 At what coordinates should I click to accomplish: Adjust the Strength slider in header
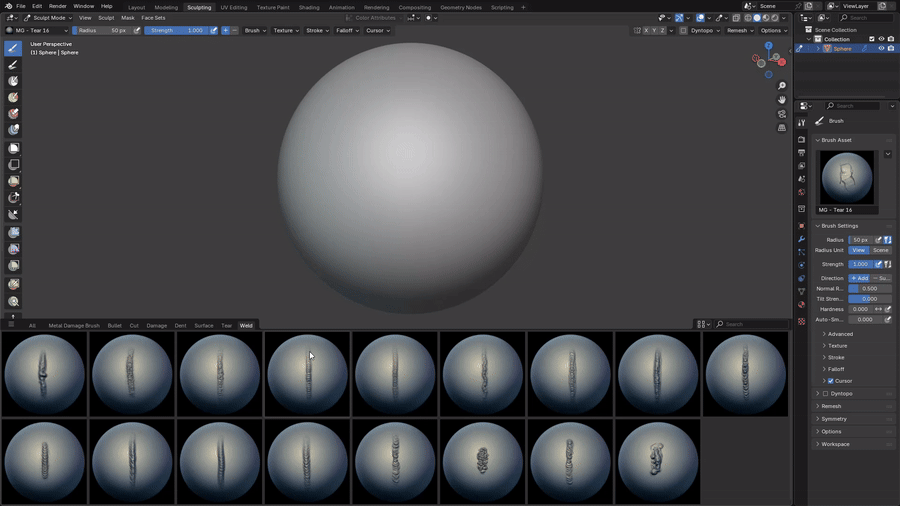point(176,30)
